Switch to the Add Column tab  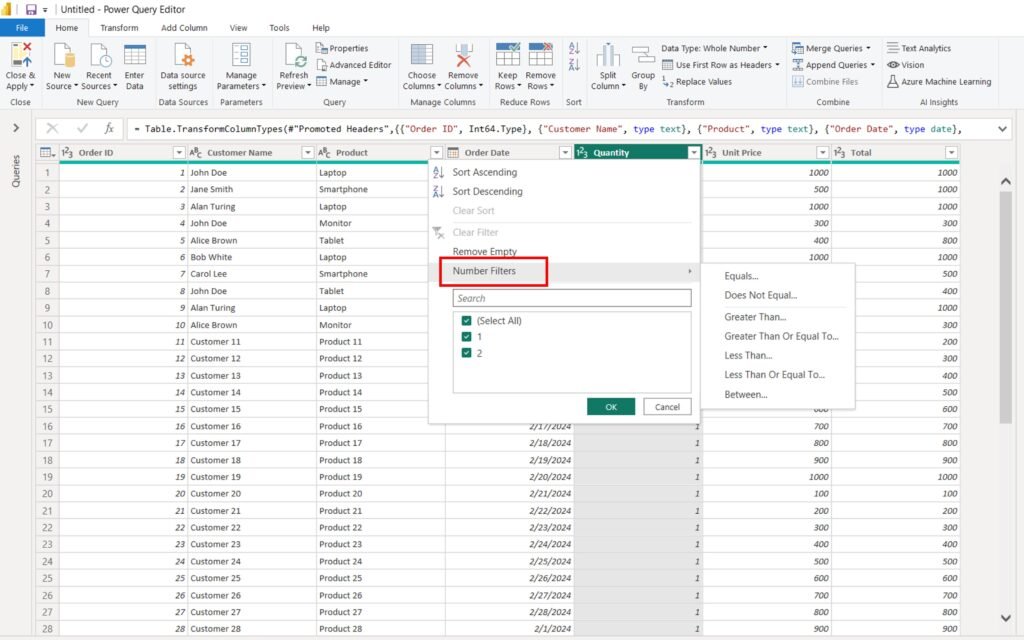(x=184, y=27)
